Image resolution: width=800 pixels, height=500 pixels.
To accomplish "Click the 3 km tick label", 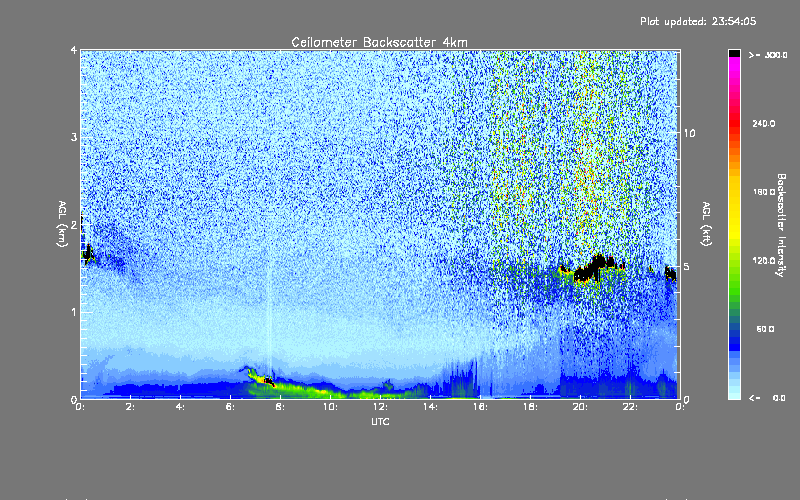I will (x=74, y=137).
